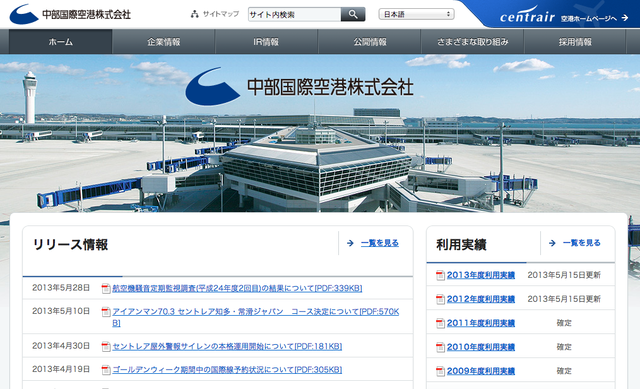The image size is (640, 389).
Task: Focus the サイト内検索 search field
Action: (x=294, y=15)
